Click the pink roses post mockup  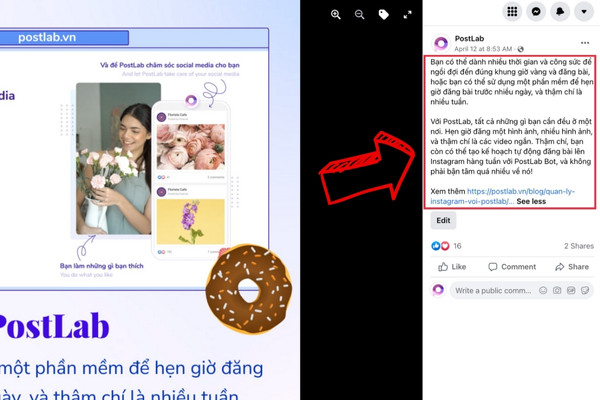pyautogui.click(x=191, y=147)
